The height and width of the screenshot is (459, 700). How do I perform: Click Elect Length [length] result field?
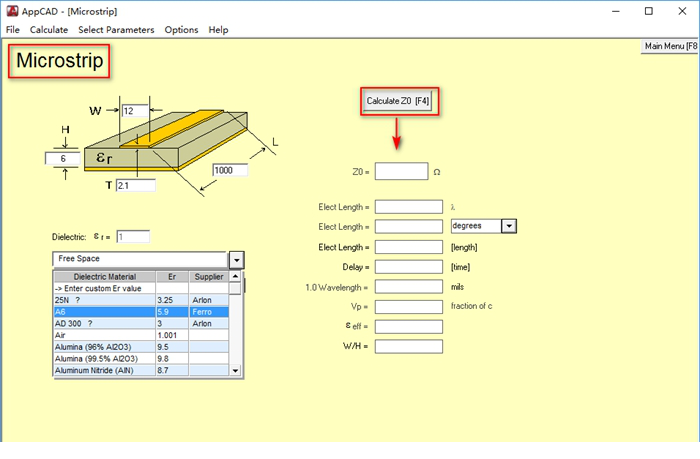click(x=409, y=247)
